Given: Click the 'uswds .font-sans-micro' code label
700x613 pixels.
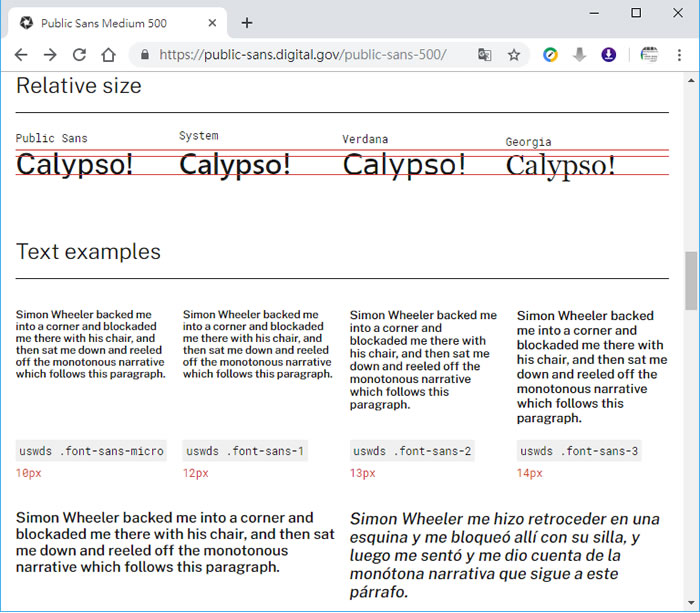Looking at the screenshot, I should (91, 451).
